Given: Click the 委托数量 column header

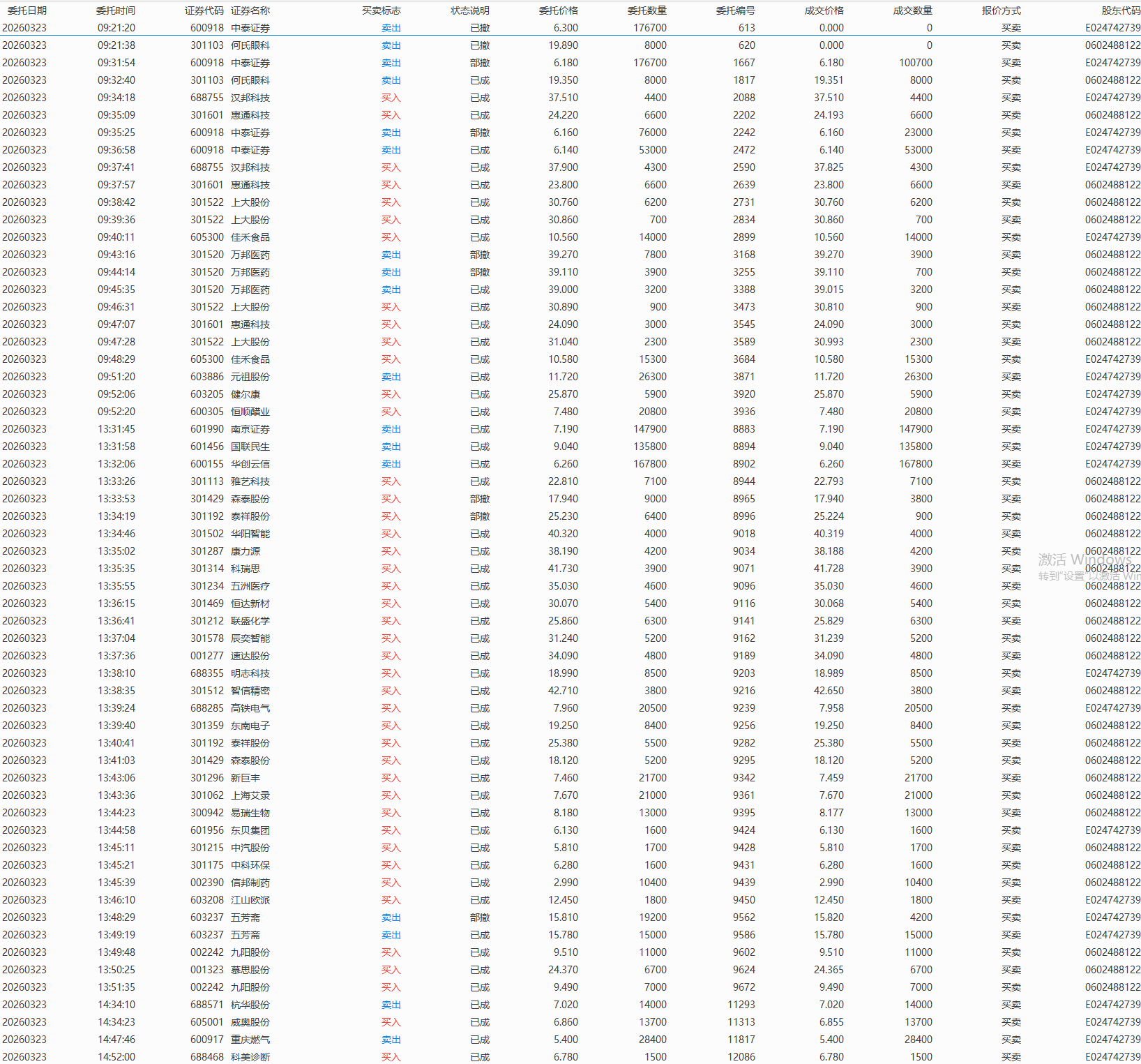Looking at the screenshot, I should [x=647, y=10].
